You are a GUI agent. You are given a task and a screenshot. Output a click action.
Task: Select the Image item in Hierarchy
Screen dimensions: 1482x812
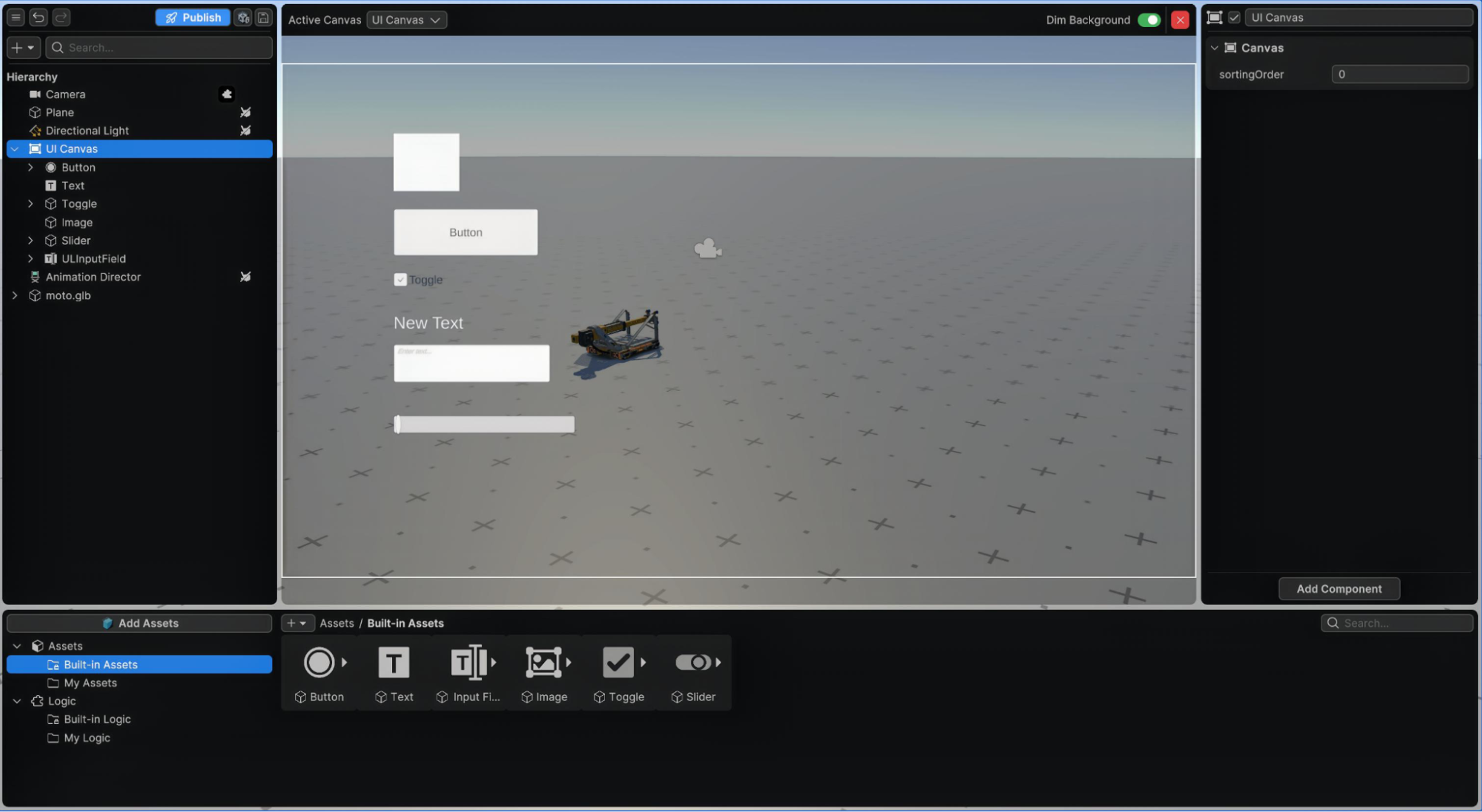(x=77, y=223)
